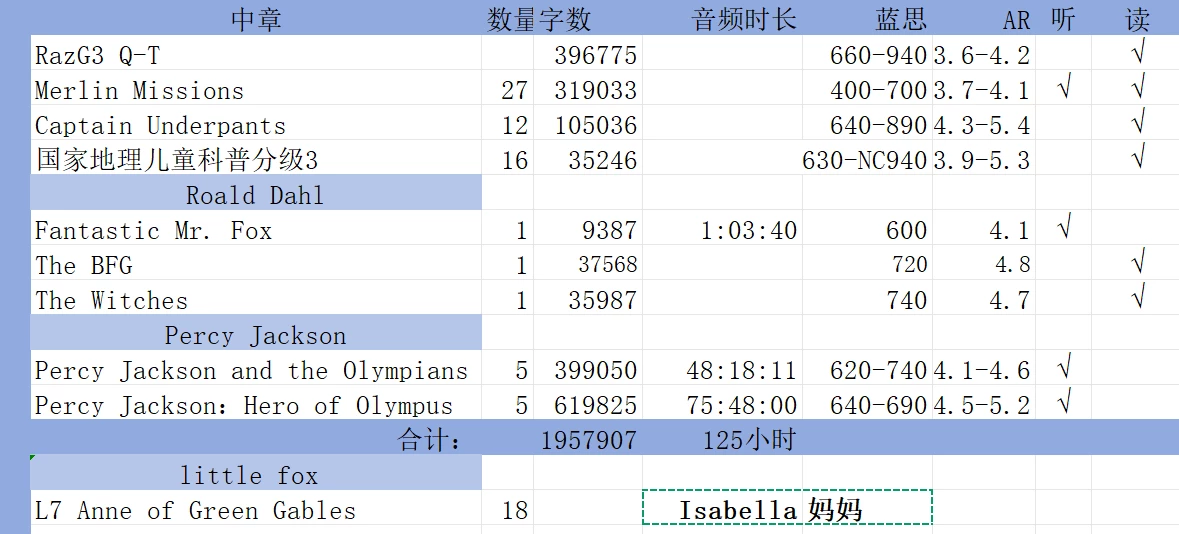Click The BFG title cell
The image size is (1179, 534).
[256, 263]
